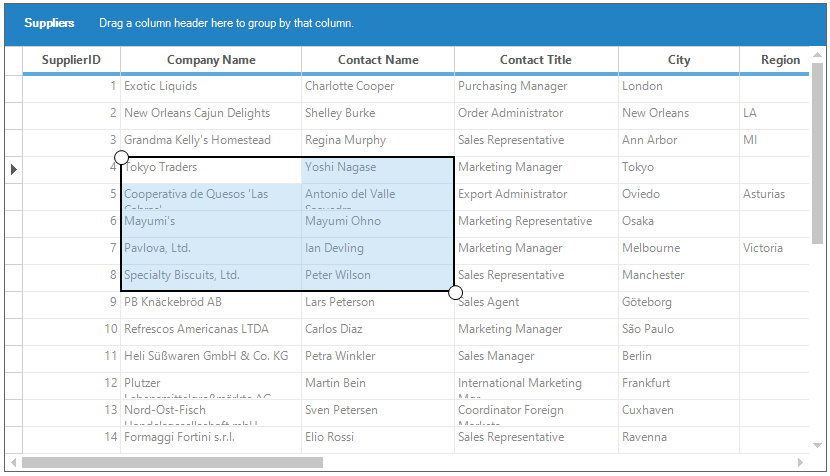Image resolution: width=830 pixels, height=476 pixels.
Task: Select the Sales Agent title cell
Action: [x=488, y=302]
